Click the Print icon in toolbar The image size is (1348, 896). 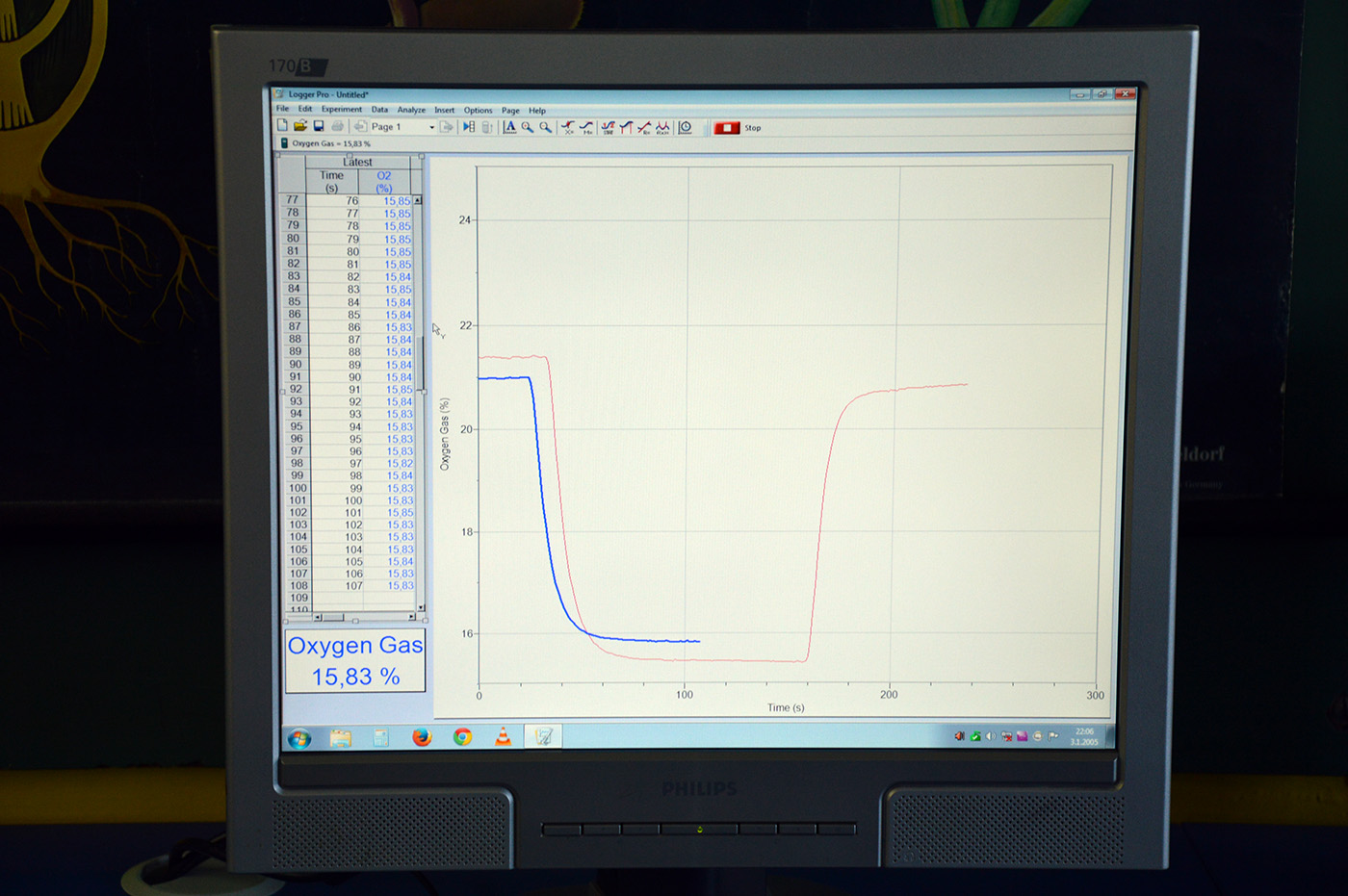click(x=338, y=126)
